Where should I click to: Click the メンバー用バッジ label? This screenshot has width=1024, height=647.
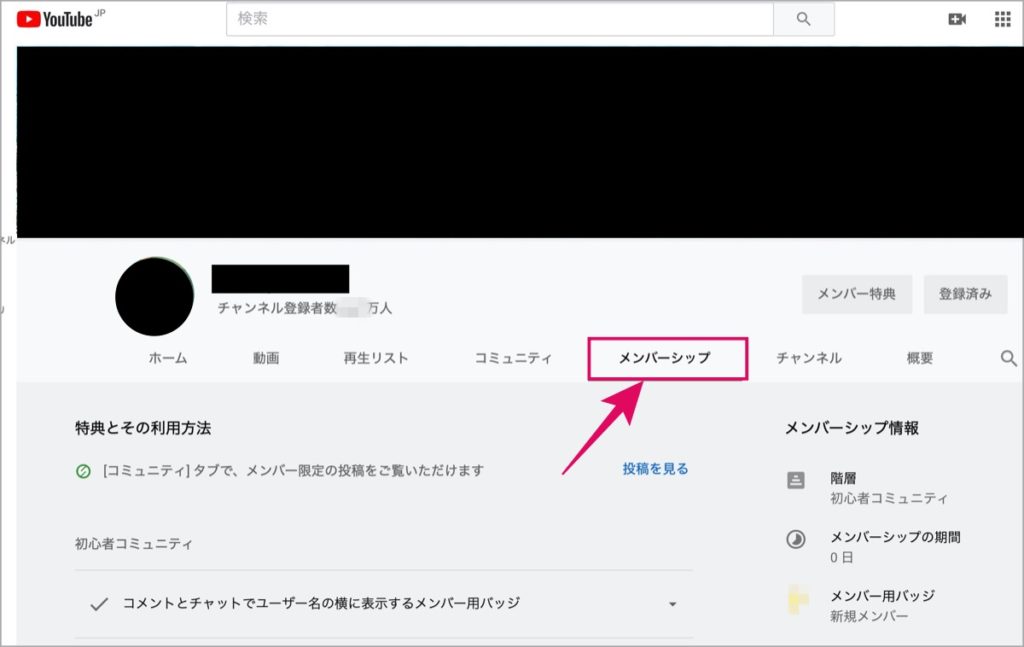coord(882,595)
